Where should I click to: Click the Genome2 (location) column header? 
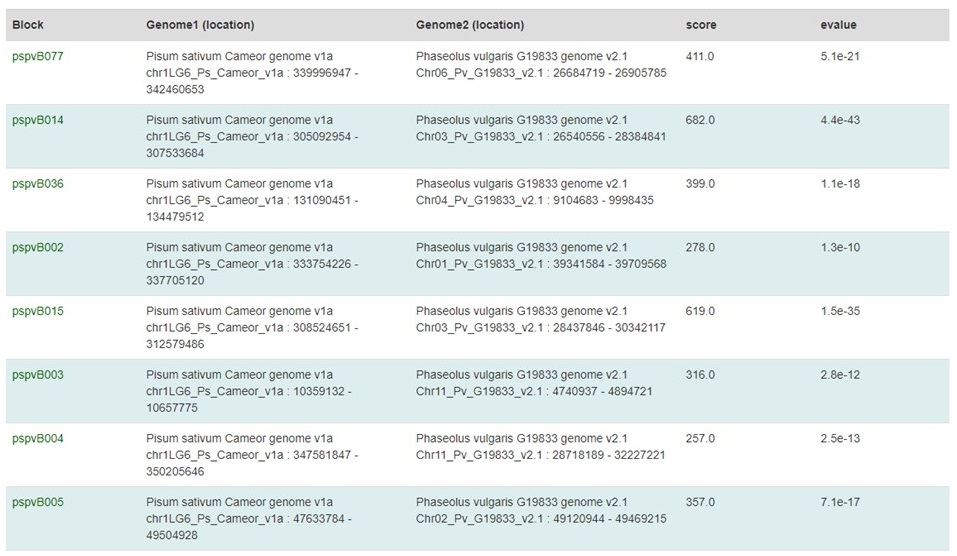click(x=470, y=25)
